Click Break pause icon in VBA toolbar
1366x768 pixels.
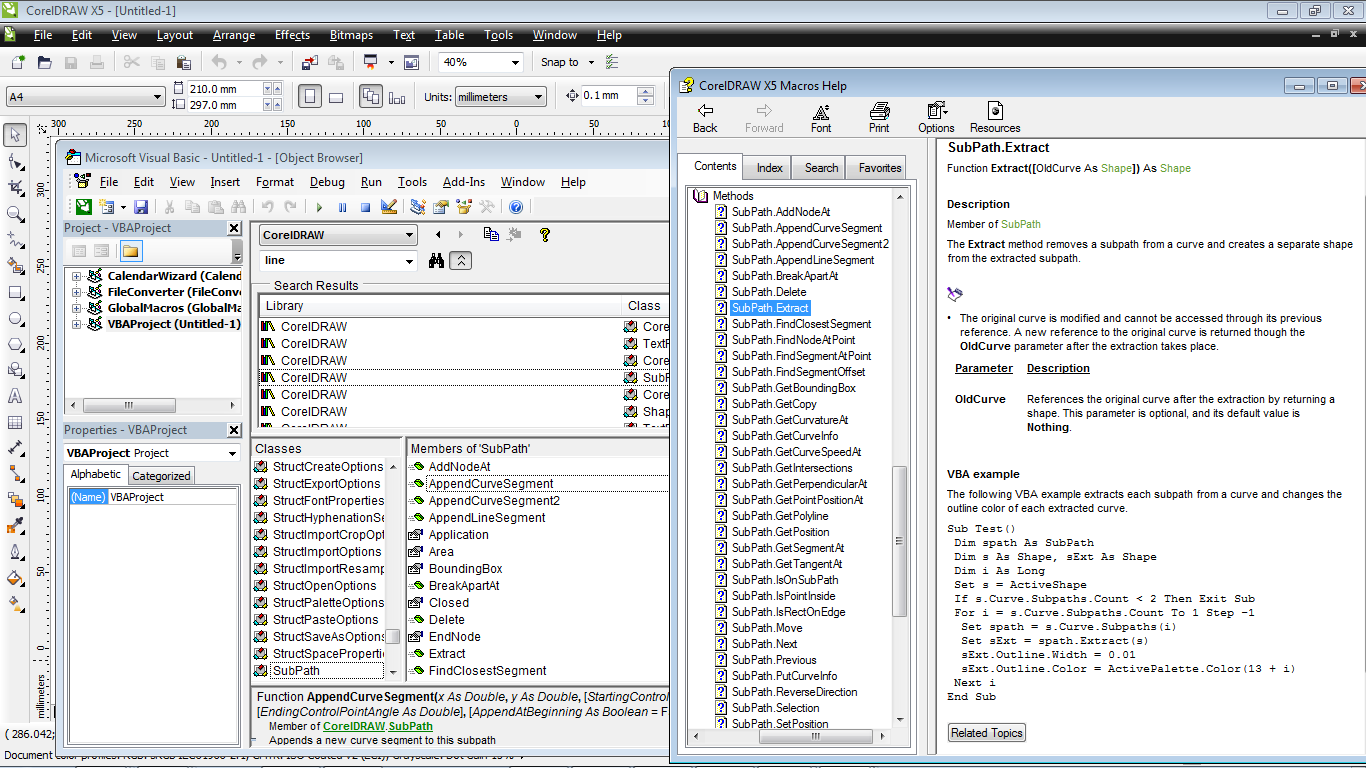(x=342, y=207)
